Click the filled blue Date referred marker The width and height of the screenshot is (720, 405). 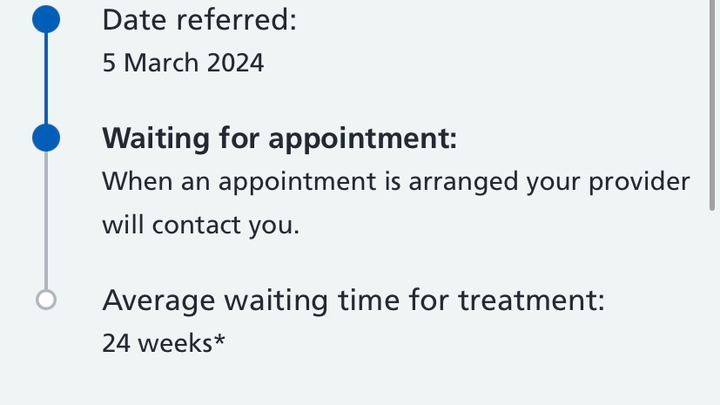click(46, 19)
